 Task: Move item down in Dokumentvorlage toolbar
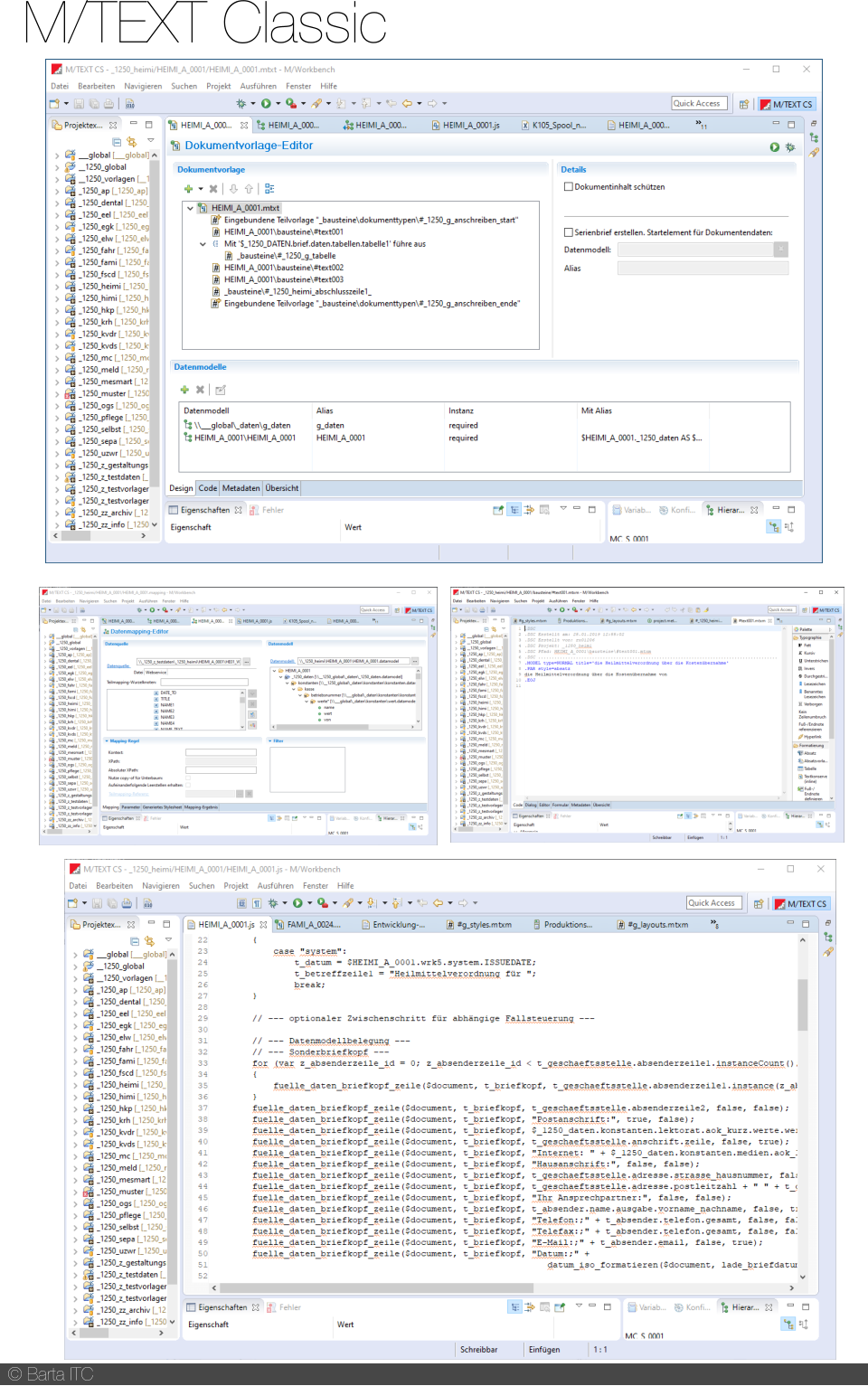(x=233, y=189)
